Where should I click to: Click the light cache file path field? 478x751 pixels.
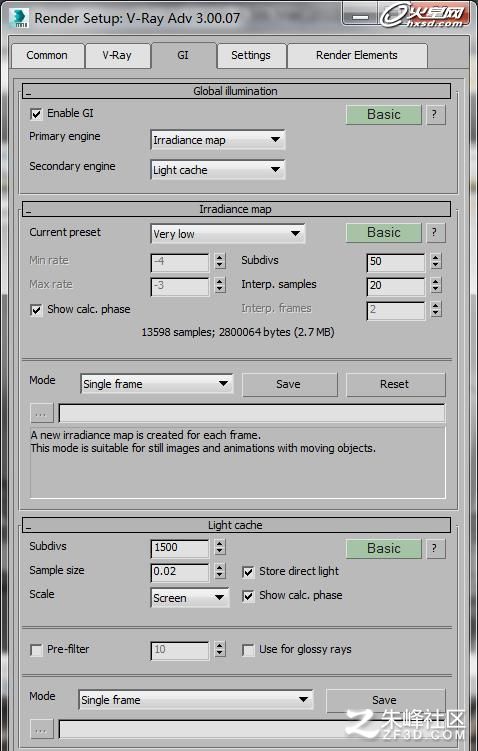[252, 730]
